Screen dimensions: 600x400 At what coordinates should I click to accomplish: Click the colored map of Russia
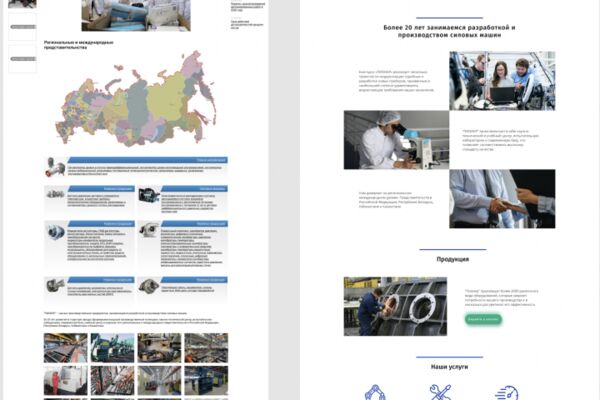tap(136, 99)
